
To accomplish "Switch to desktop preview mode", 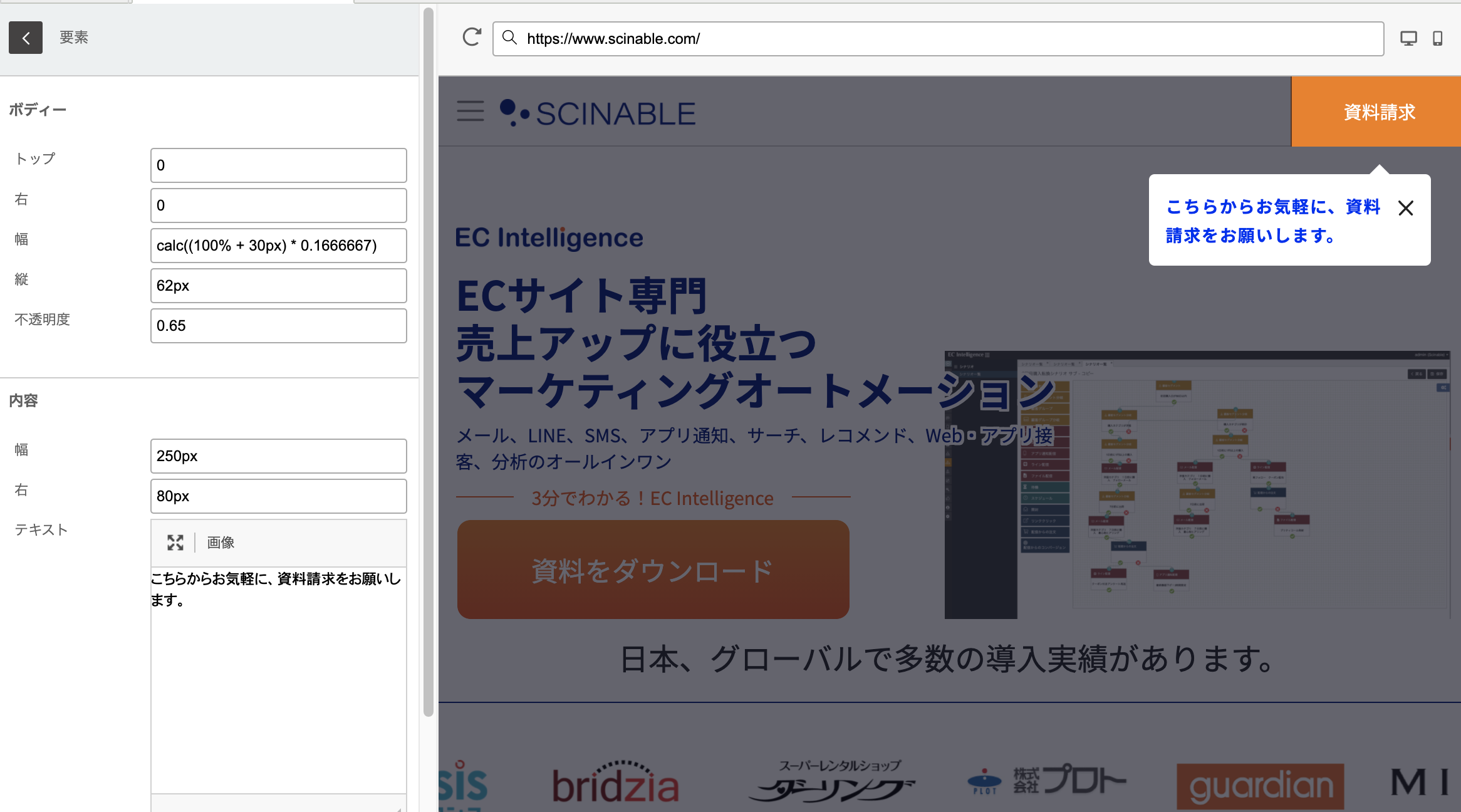I will [1408, 38].
